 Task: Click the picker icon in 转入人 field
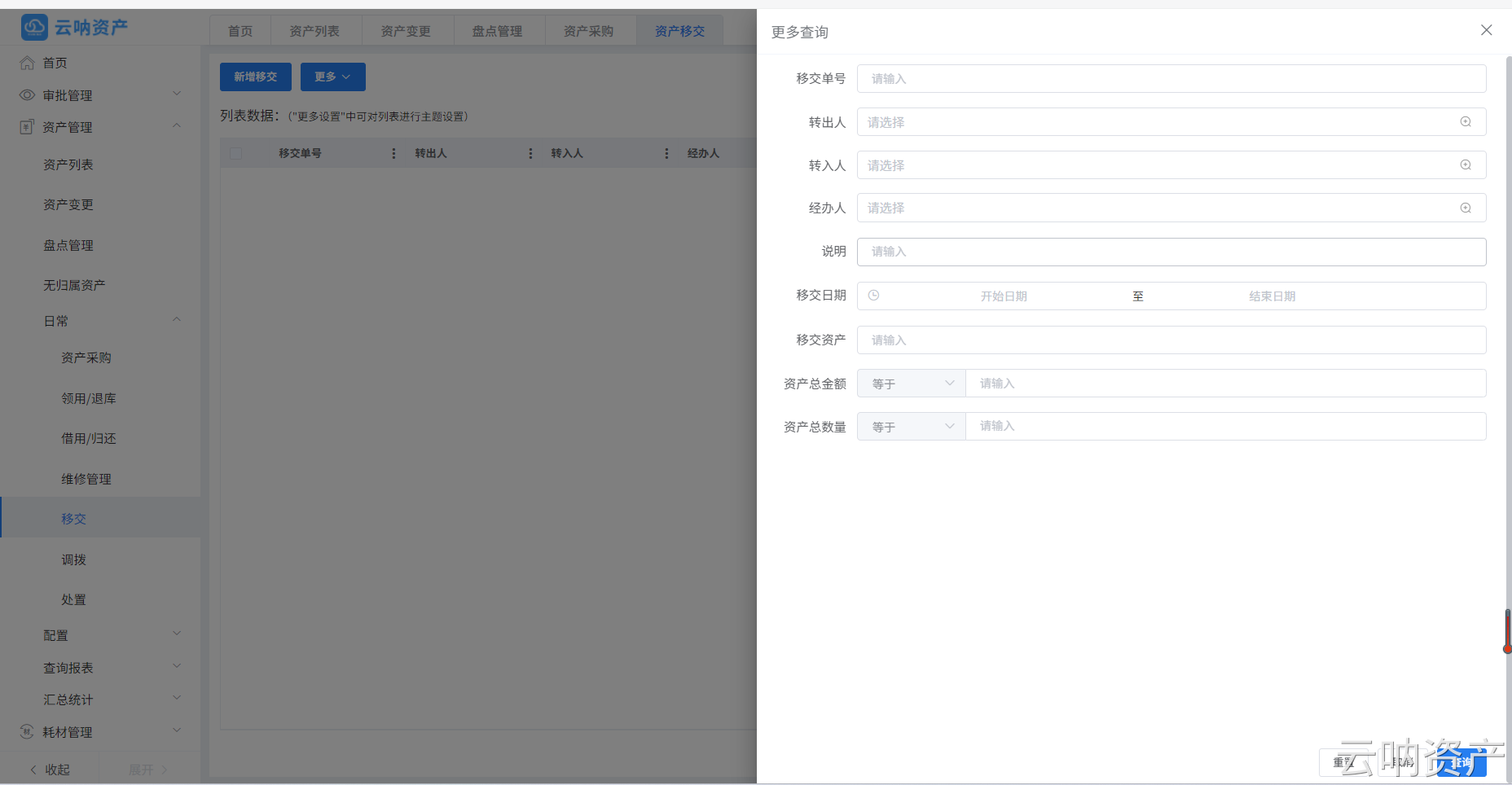tap(1466, 165)
